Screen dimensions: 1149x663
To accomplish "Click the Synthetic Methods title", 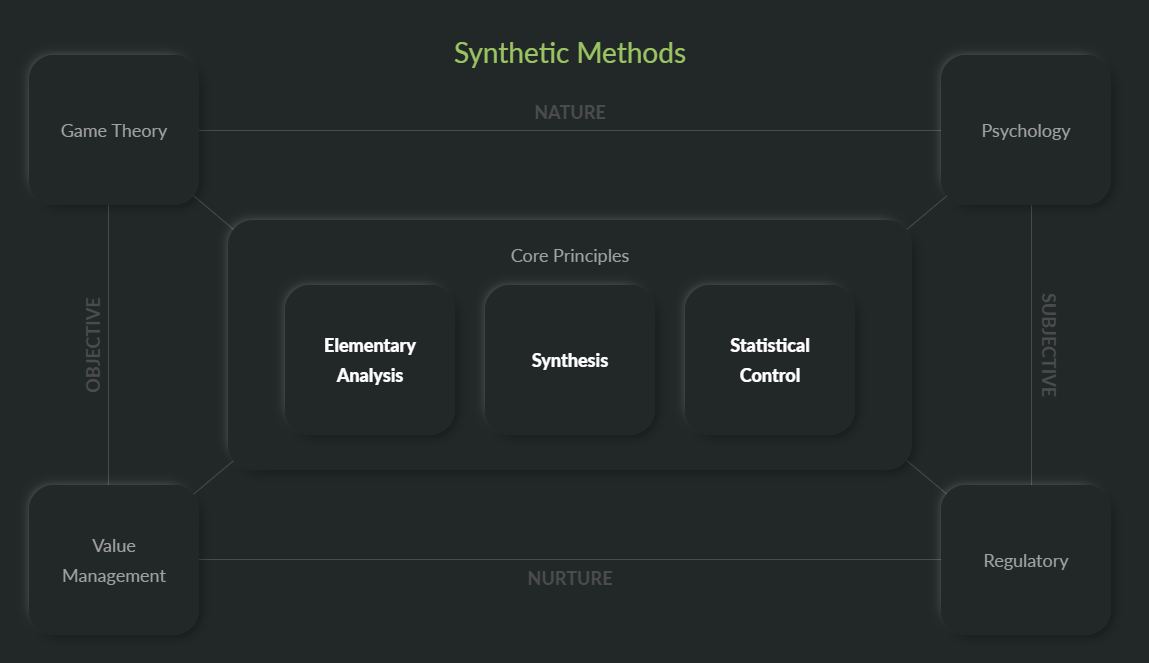I will tap(569, 52).
